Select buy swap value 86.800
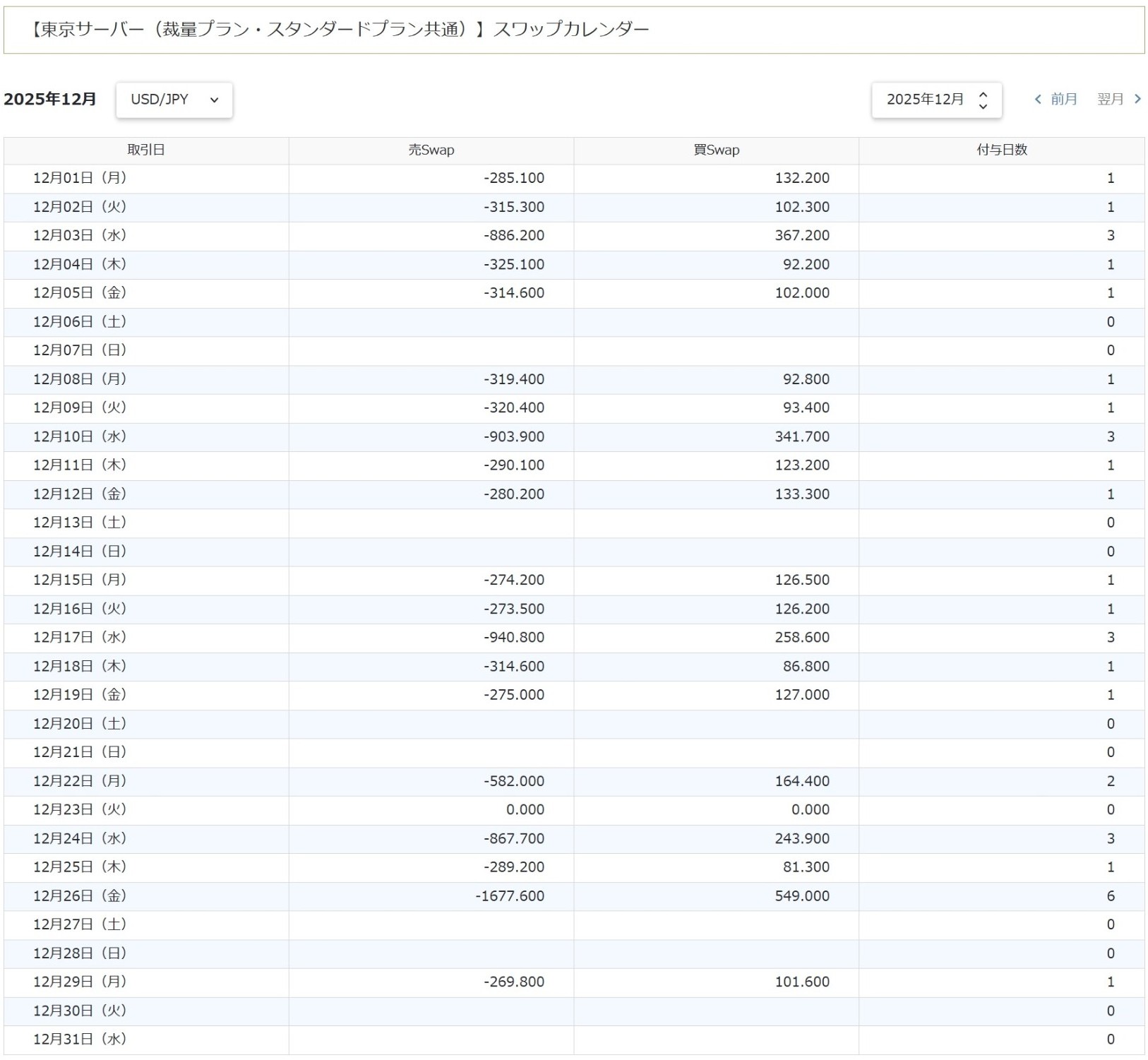This screenshot has height=1060, width=1148. click(x=806, y=666)
